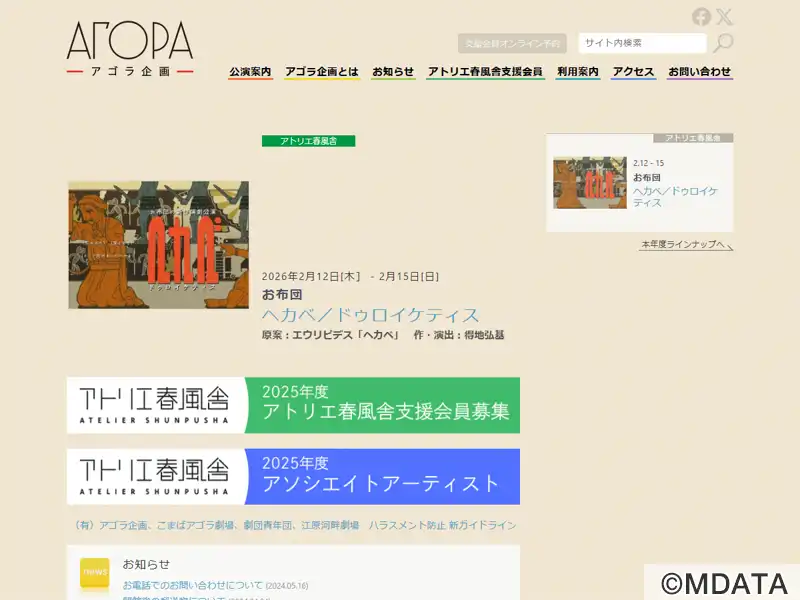Click the お布団 text in sidebar card
Viewport: 800px width, 600px height.
(x=647, y=178)
